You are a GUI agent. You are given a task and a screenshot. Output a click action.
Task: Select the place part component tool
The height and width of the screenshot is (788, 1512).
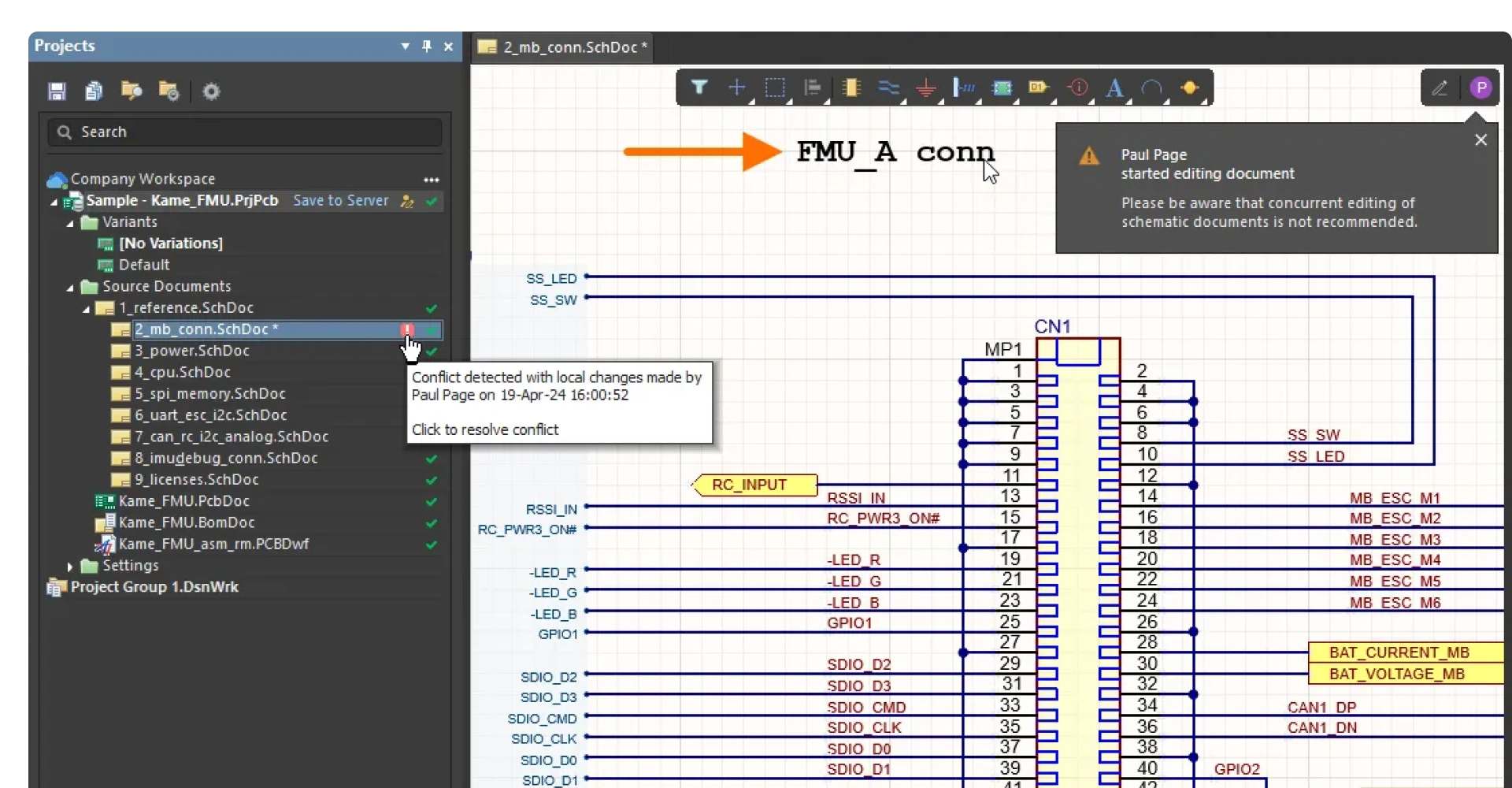pyautogui.click(x=851, y=87)
